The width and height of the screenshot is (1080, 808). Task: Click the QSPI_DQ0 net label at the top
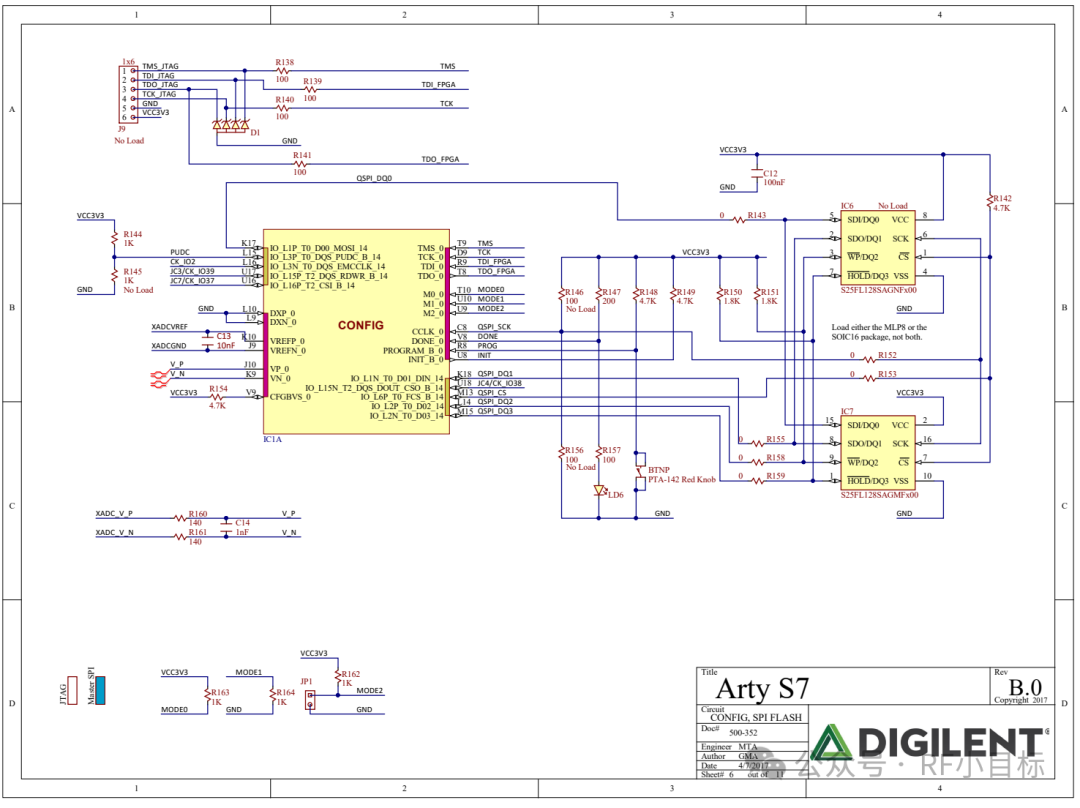tap(374, 178)
